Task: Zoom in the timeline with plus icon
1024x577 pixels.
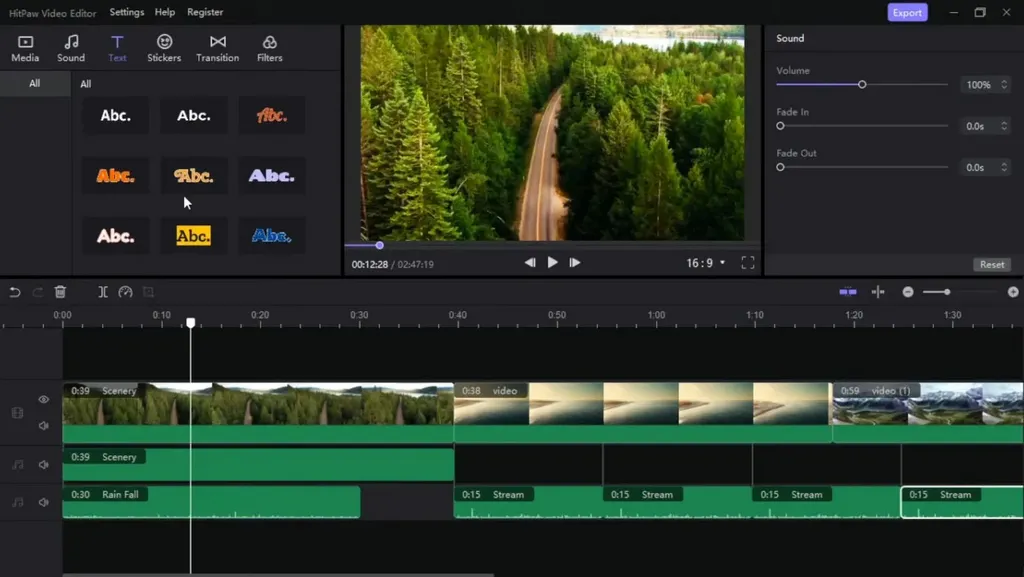Action: (1013, 292)
